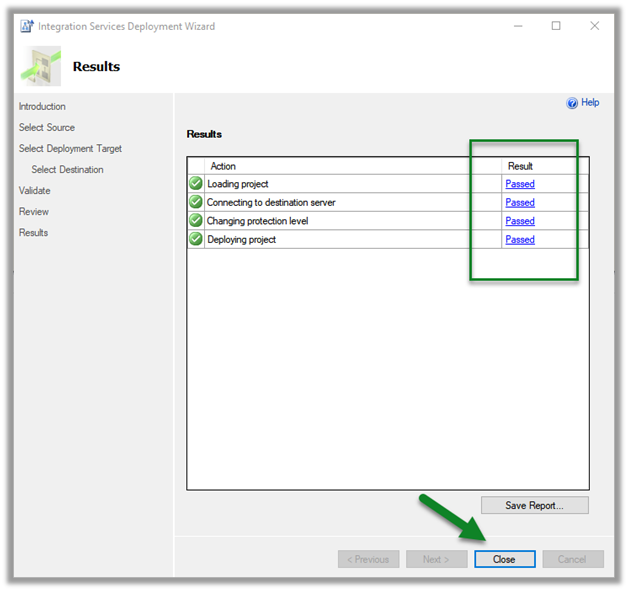Click the success icon for Connecting to destination server
628x591 pixels.
coord(196,202)
